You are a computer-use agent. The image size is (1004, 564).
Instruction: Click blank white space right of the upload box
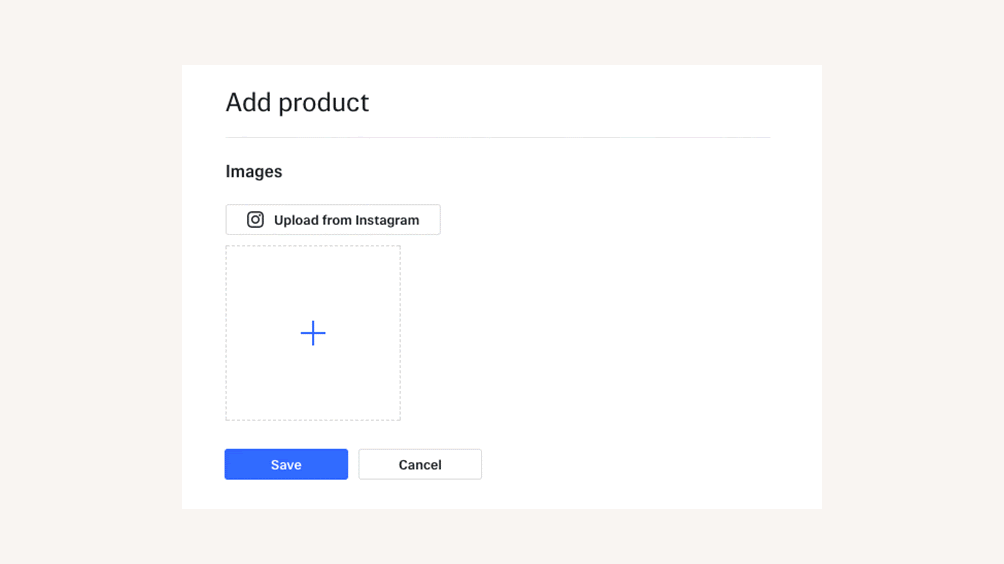coord(600,333)
